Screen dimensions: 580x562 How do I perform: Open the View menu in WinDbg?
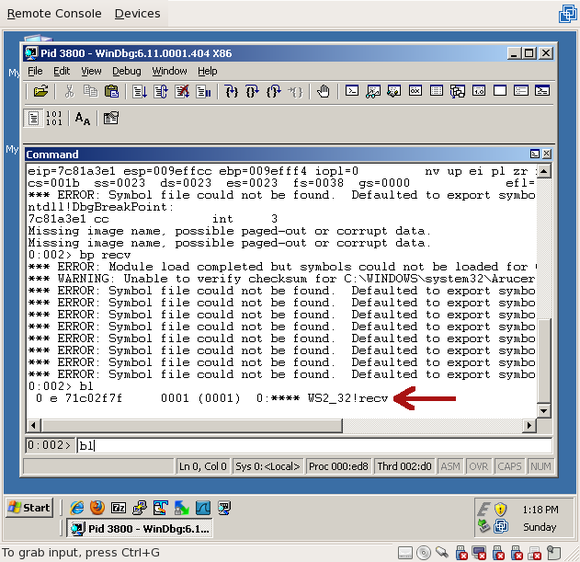[x=91, y=71]
